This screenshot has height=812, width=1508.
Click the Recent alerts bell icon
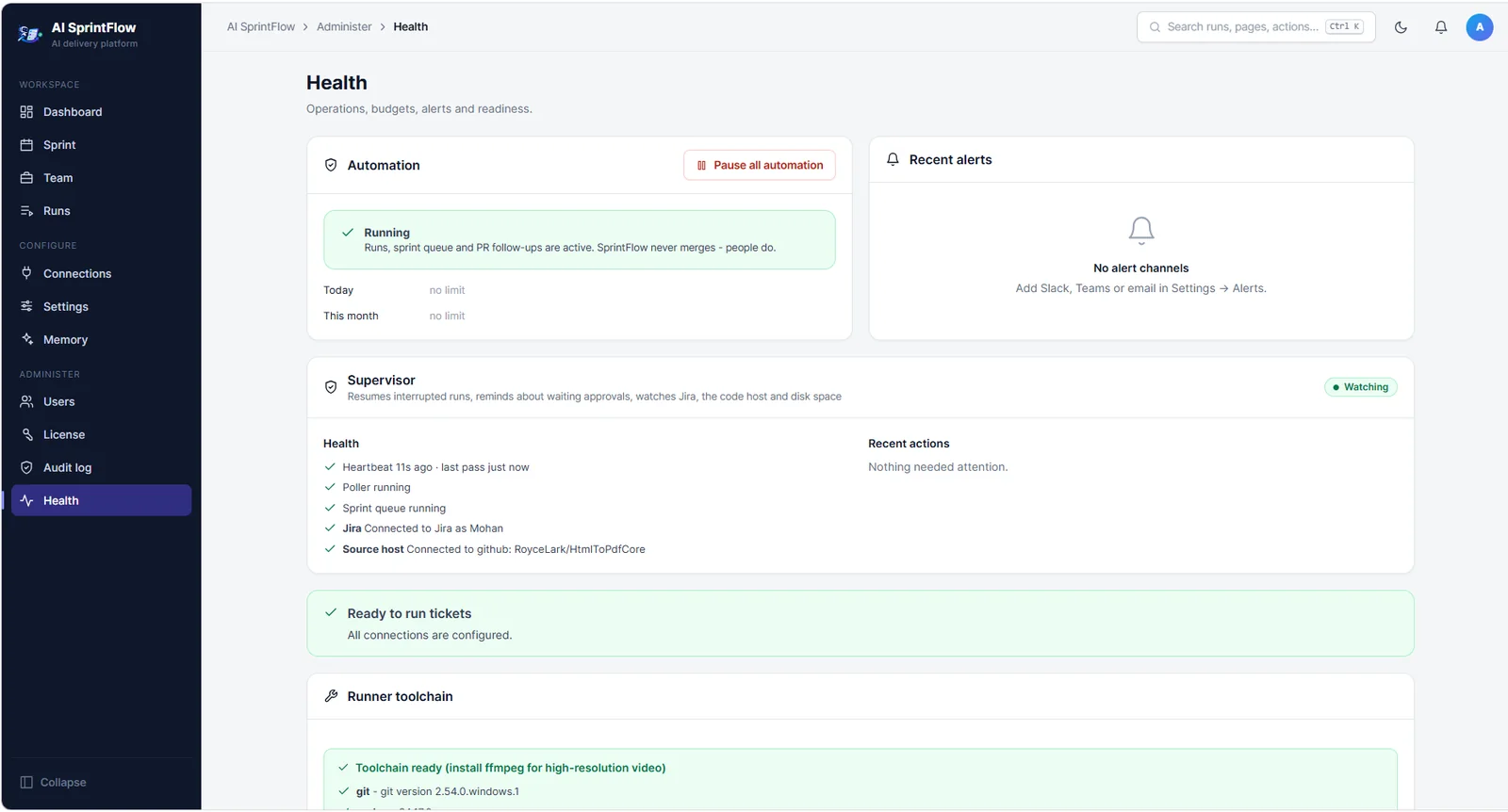(x=893, y=160)
